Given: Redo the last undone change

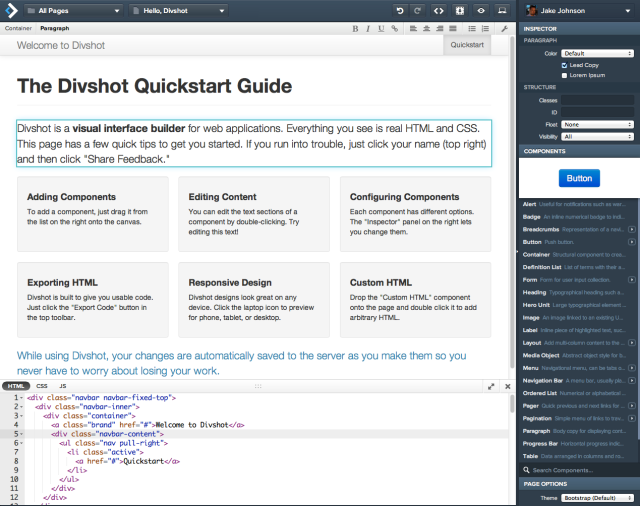Looking at the screenshot, I should (417, 11).
